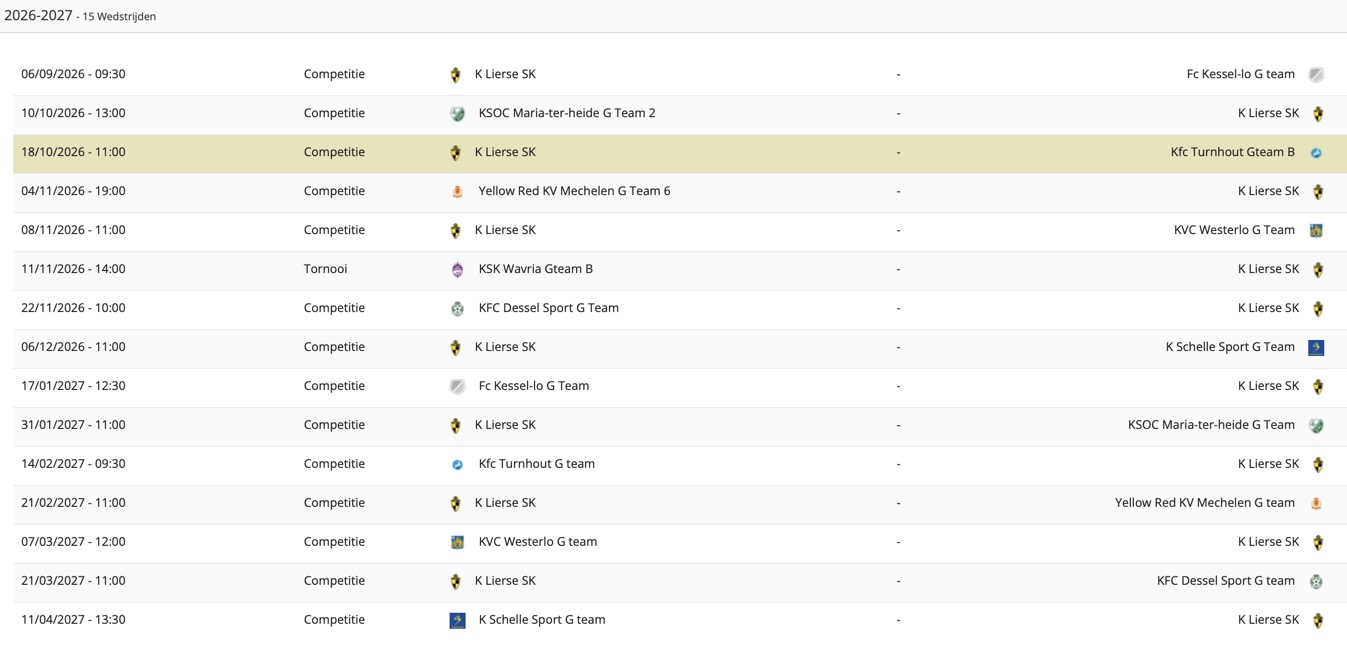Click Kfc Turnhout logo in 14/02/2027 row
Image resolution: width=1347 pixels, height=647 pixels.
pos(457,465)
